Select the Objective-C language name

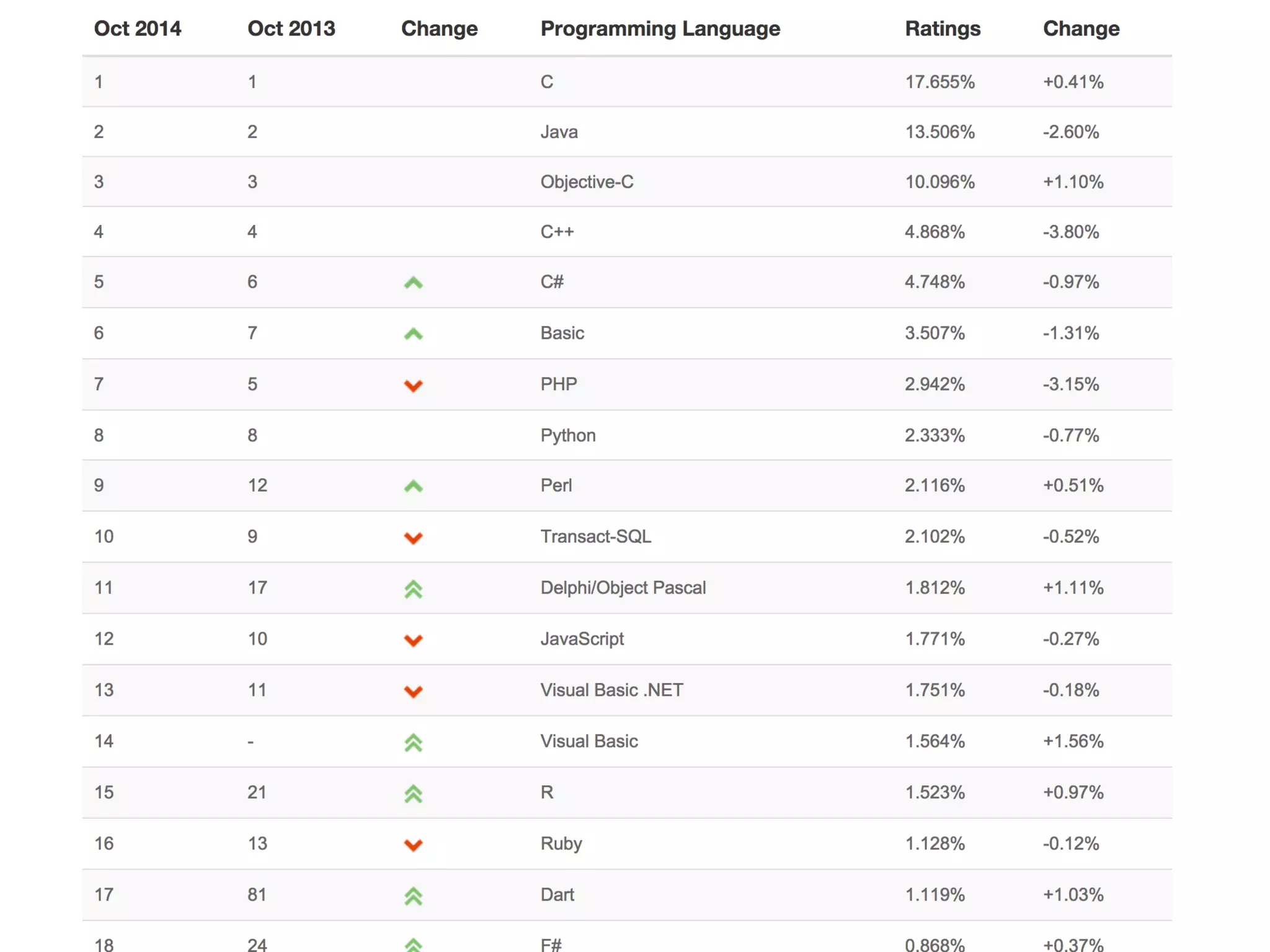pos(587,182)
